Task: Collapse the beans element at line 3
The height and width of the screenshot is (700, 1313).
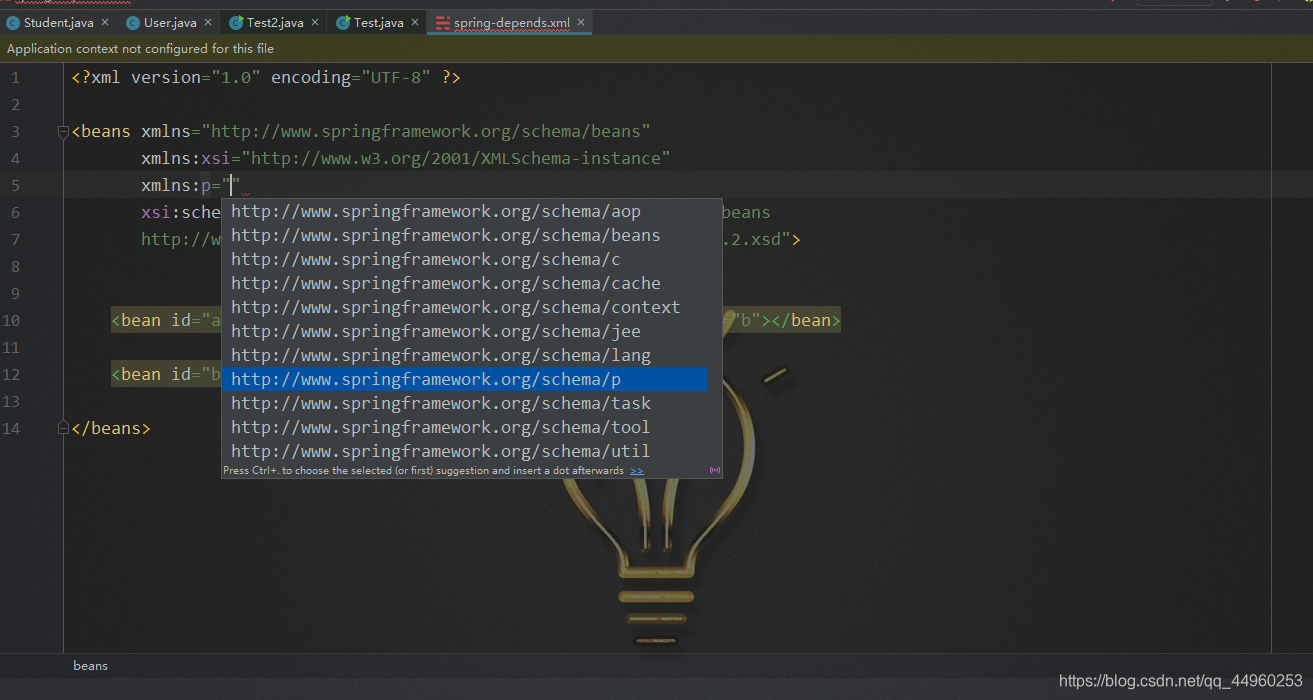Action: pyautogui.click(x=64, y=131)
